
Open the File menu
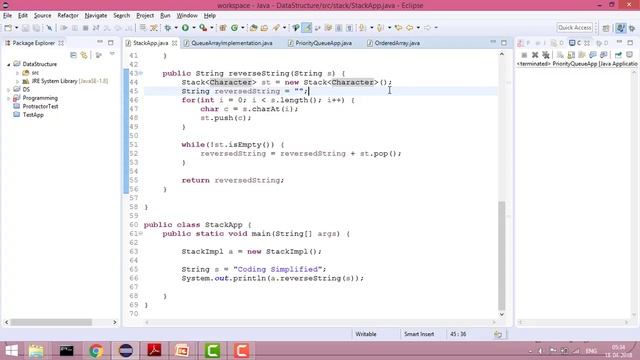pyautogui.click(x=7, y=16)
